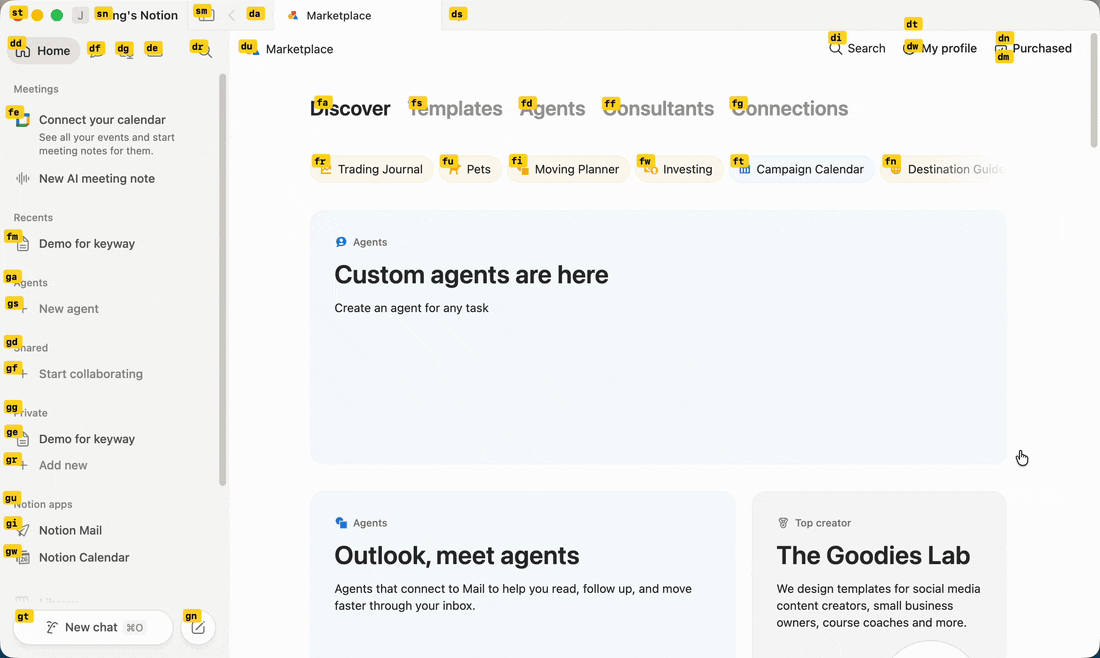Switch to the Templates tab
Viewport: 1100px width, 658px height.
tap(455, 109)
